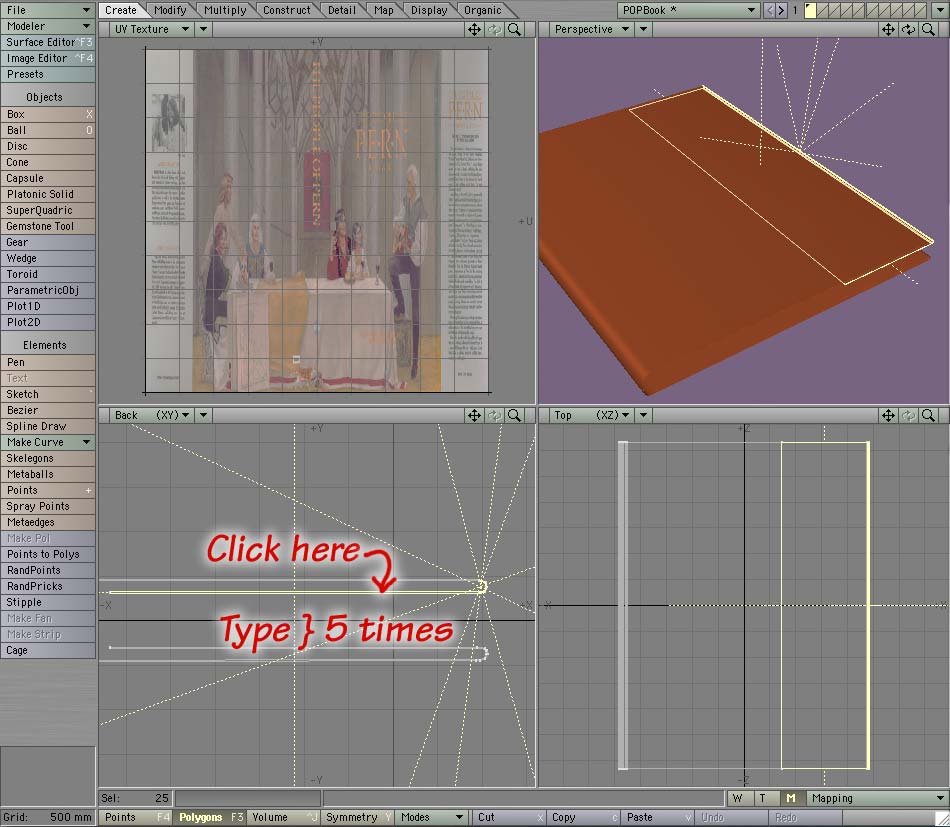Click the pan icon in Back viewport
The image size is (950, 827).
tap(474, 415)
